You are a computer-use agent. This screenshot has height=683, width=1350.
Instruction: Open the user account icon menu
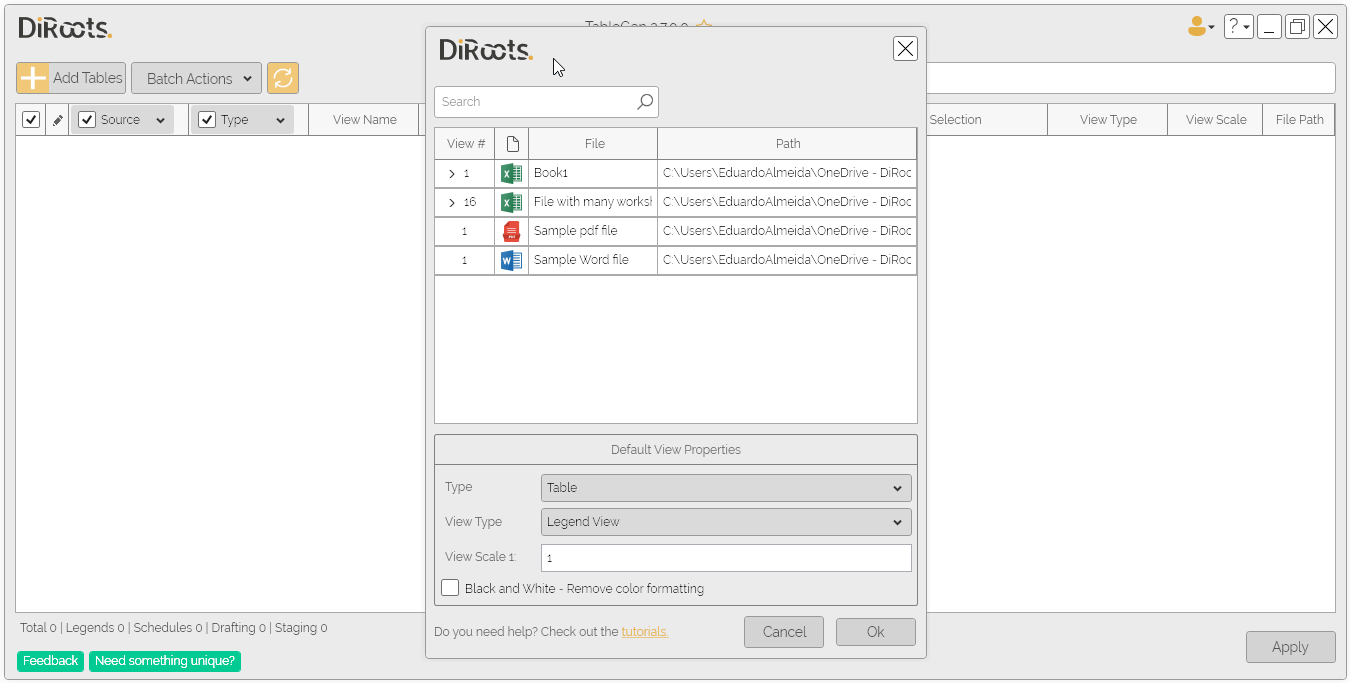[1200, 27]
